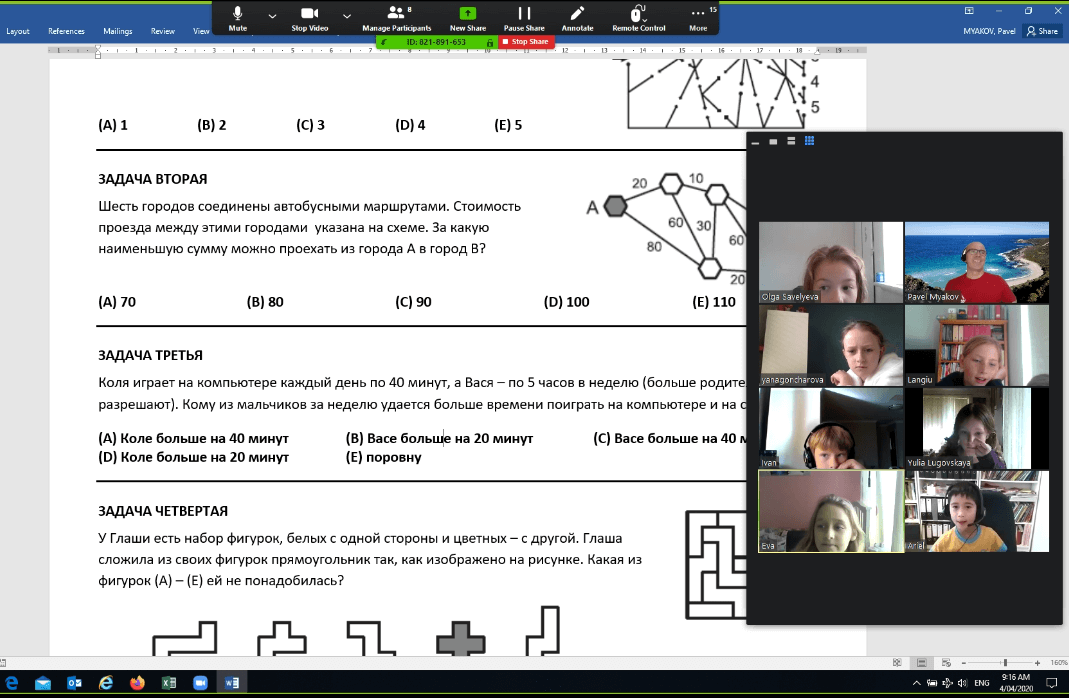
Task: Open Remote Control options
Action: tap(639, 17)
